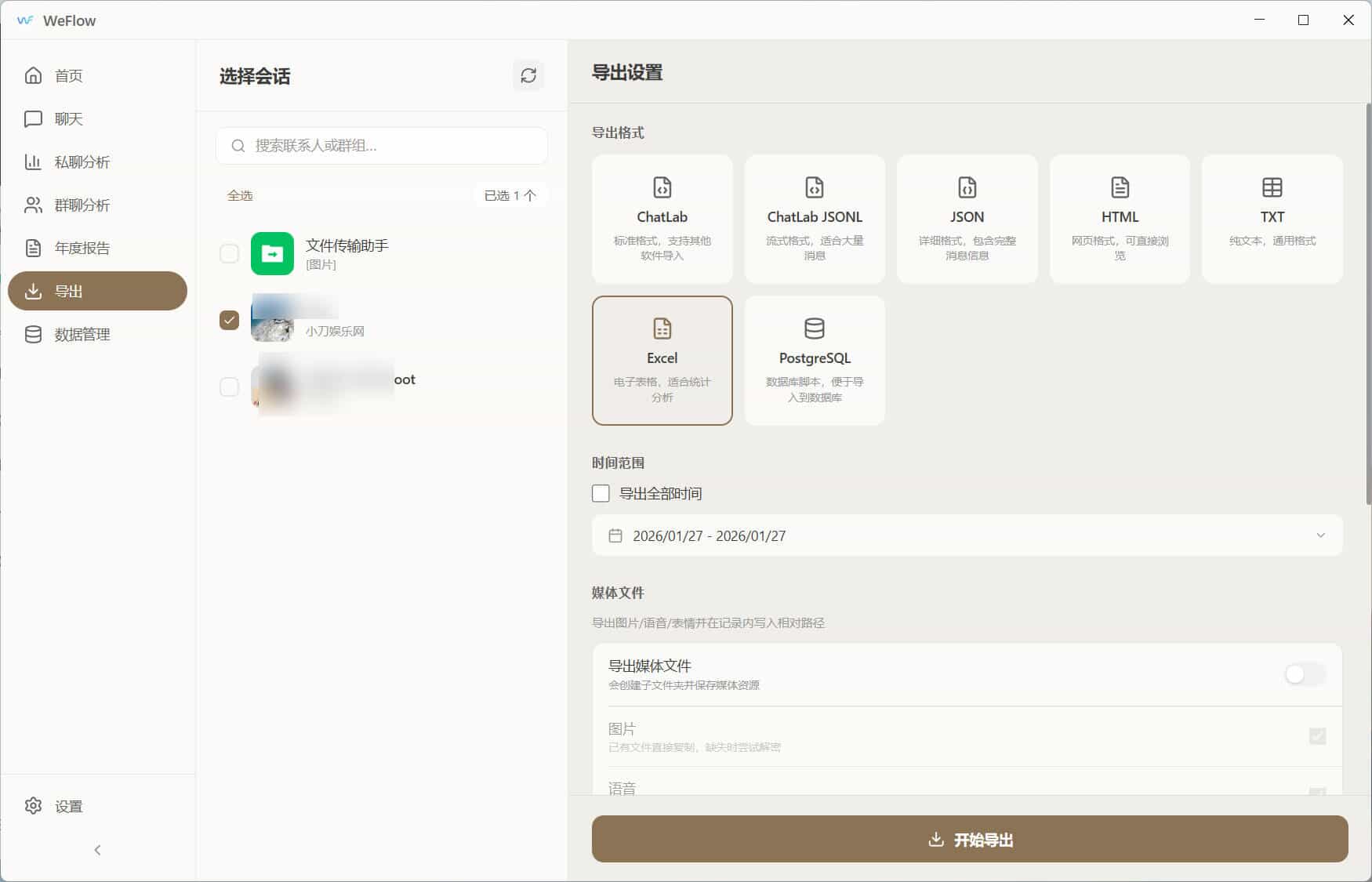Check the 导出全部时间 checkbox
Screen dimensions: 1372x882
(x=601, y=493)
